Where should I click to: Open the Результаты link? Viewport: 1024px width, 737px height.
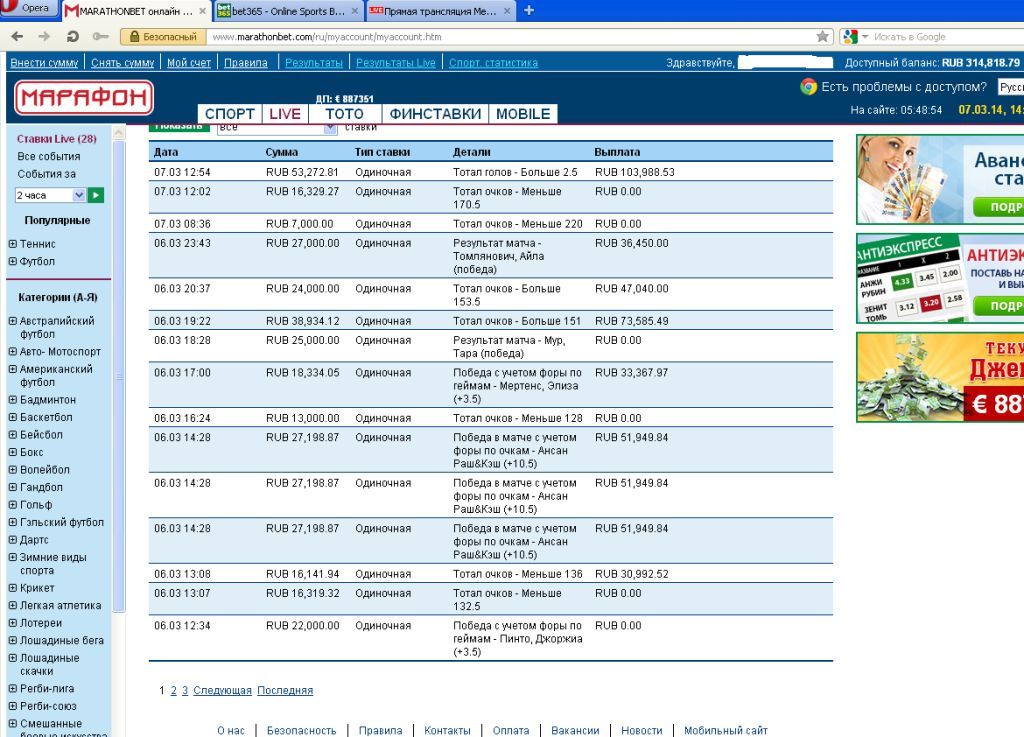pos(314,63)
